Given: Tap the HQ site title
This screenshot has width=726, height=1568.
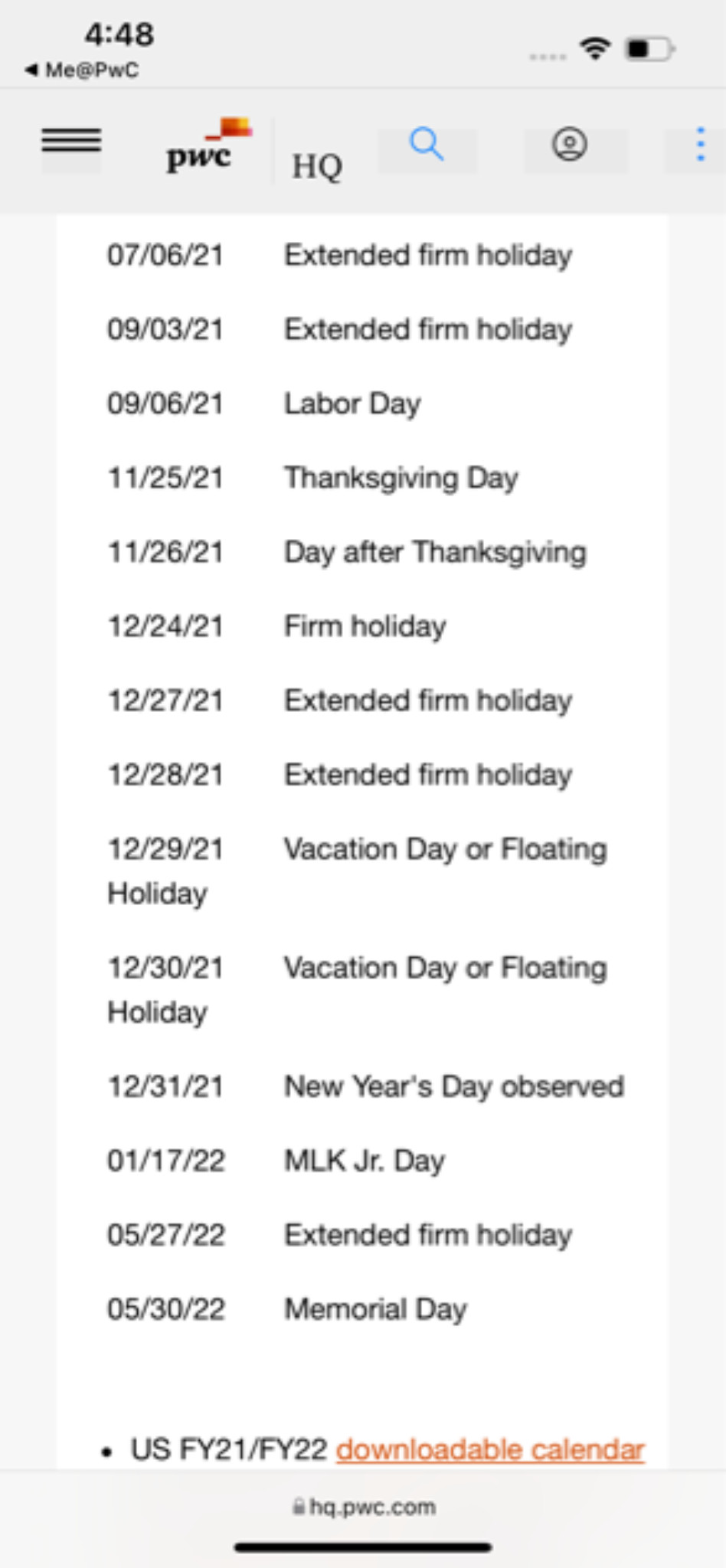Looking at the screenshot, I should 316,166.
